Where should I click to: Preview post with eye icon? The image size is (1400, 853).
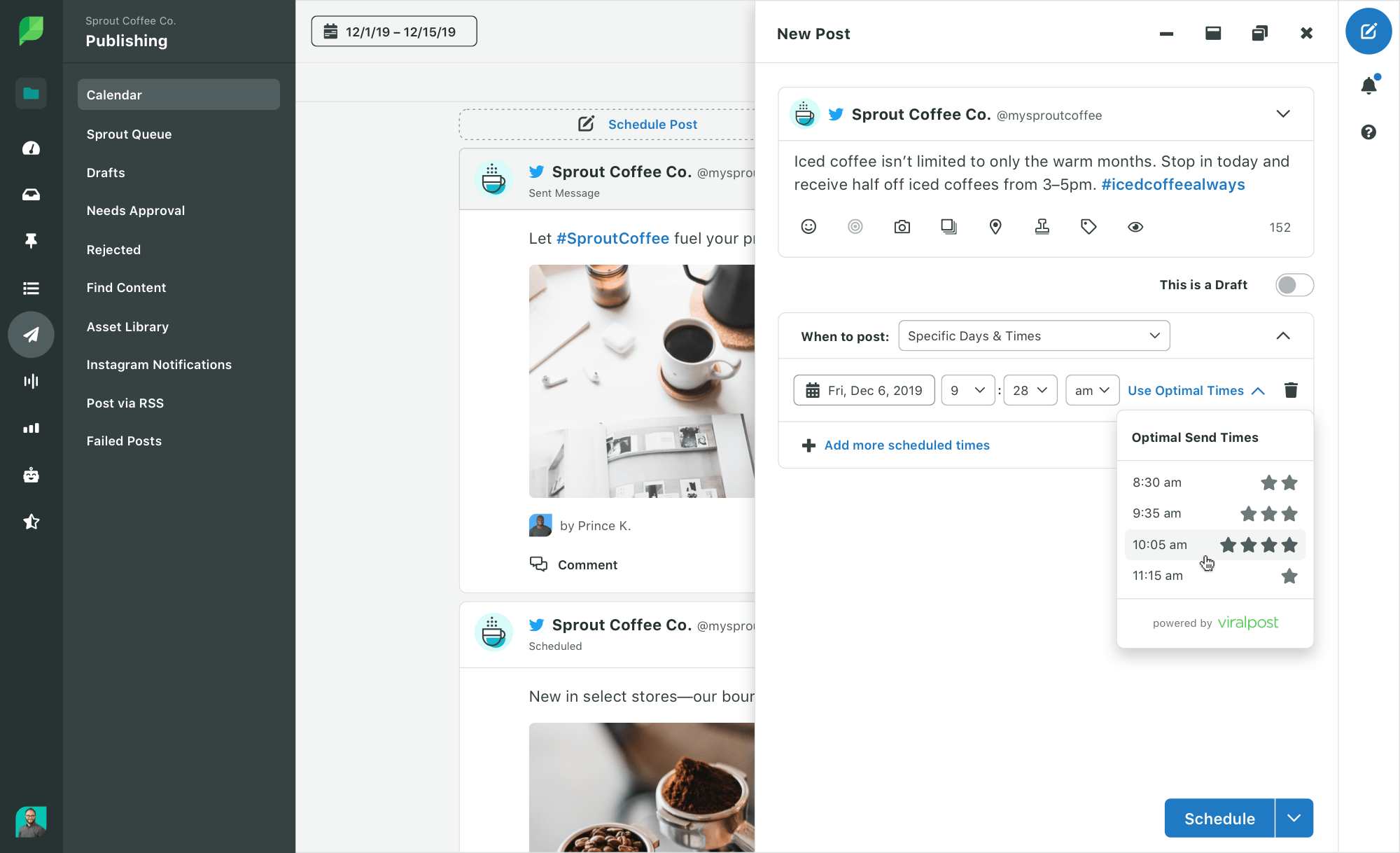1135,226
